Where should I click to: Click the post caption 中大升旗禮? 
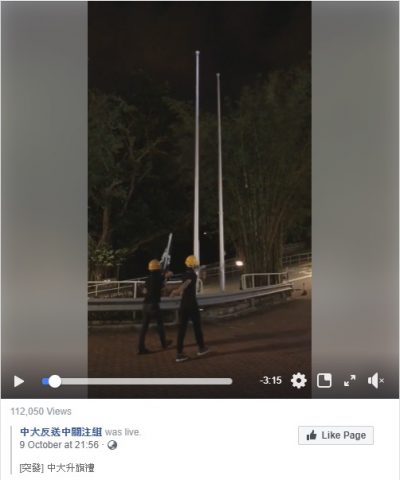pos(71,468)
